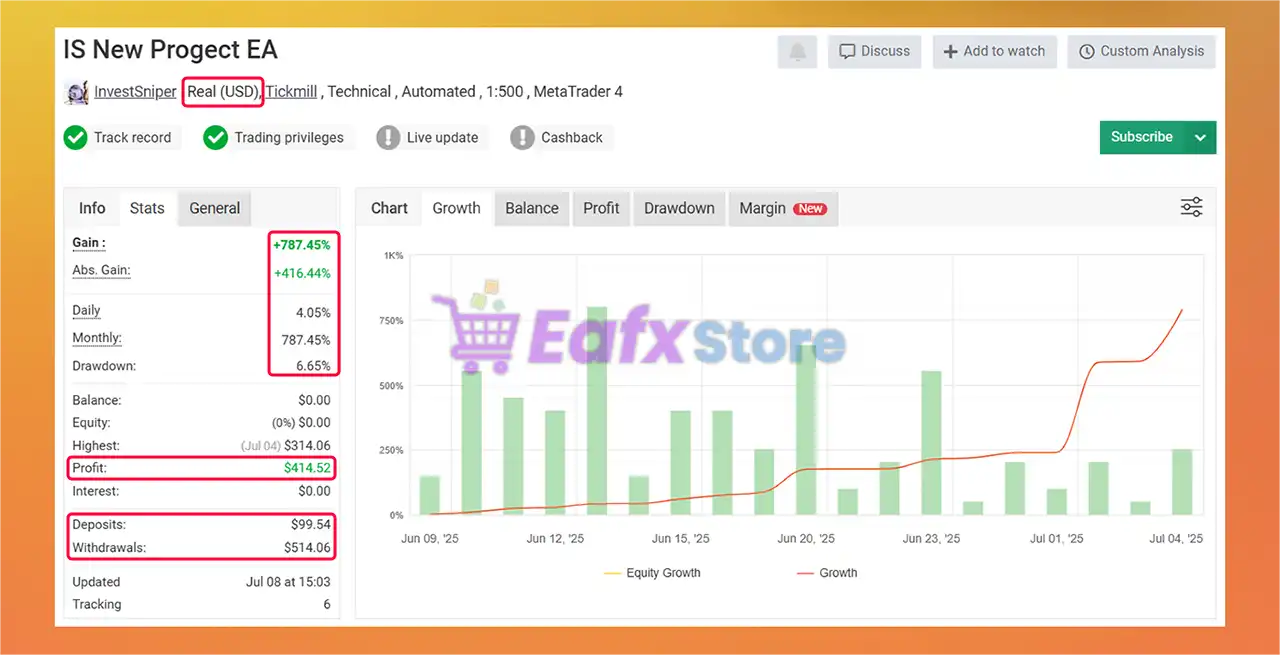Click the IS New Progect EA title
Image resolution: width=1280 pixels, height=655 pixels.
170,49
